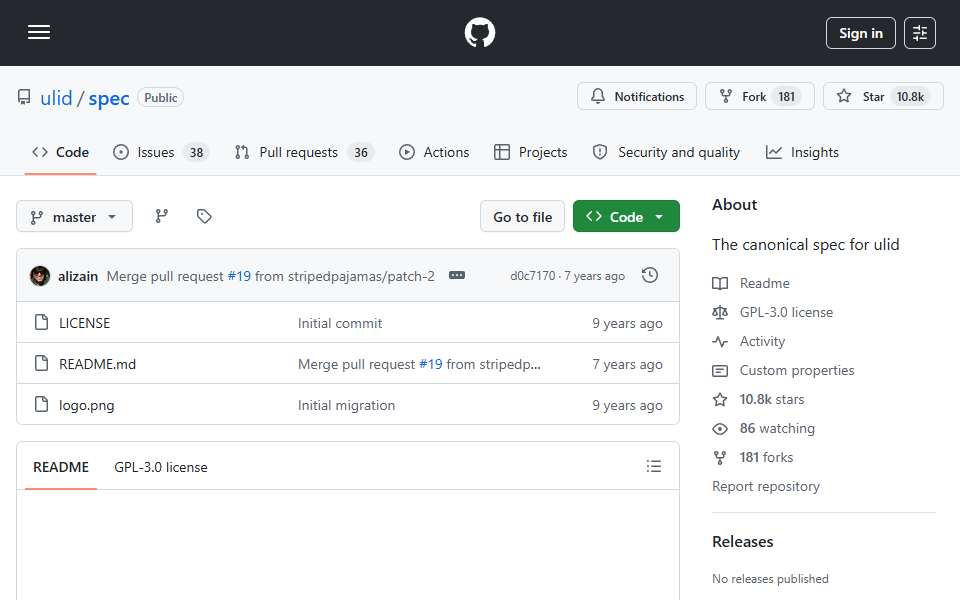
Task: Click the Sign in button
Action: [x=860, y=33]
